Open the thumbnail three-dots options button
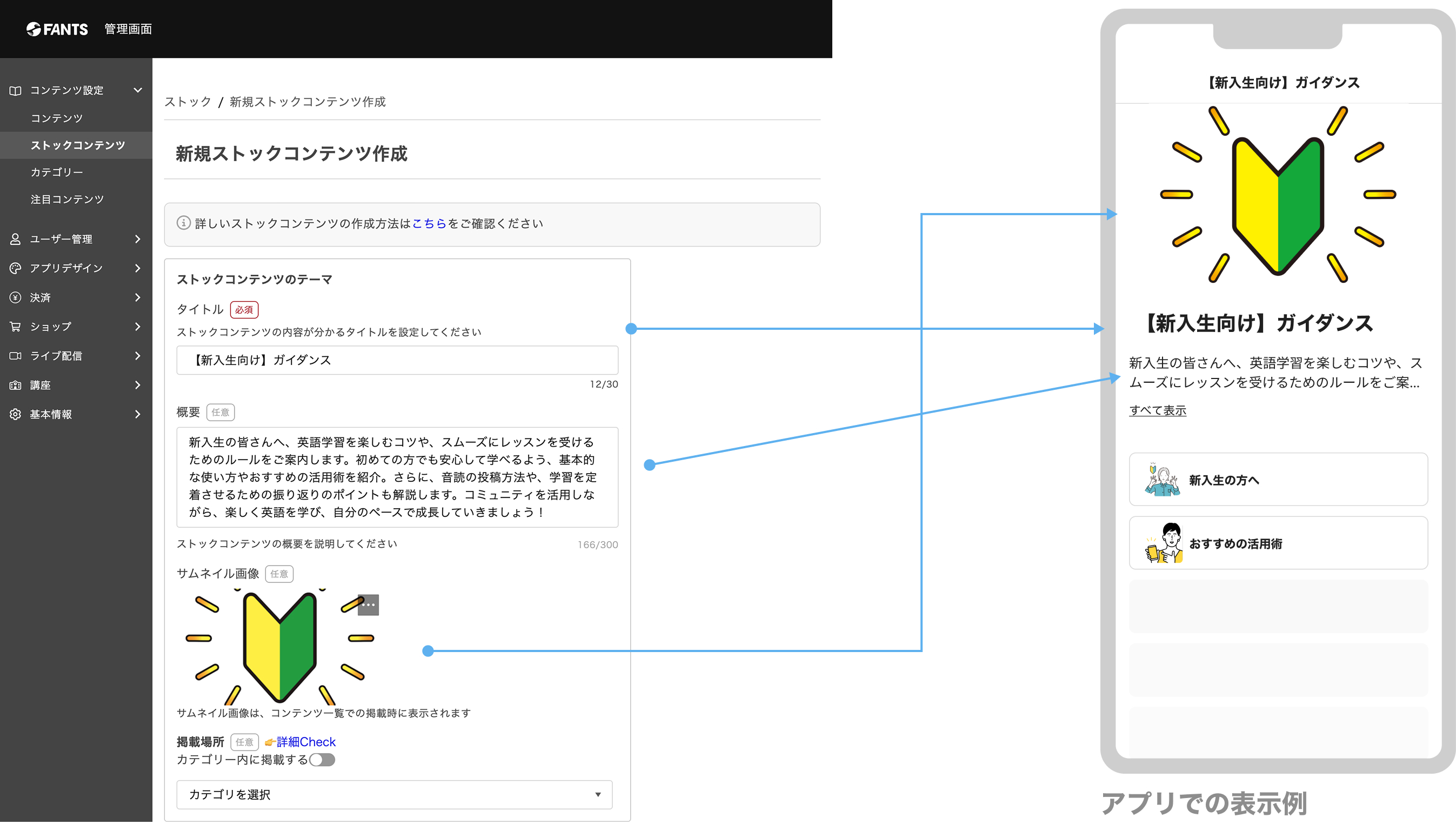1456x824 pixels. [368, 605]
